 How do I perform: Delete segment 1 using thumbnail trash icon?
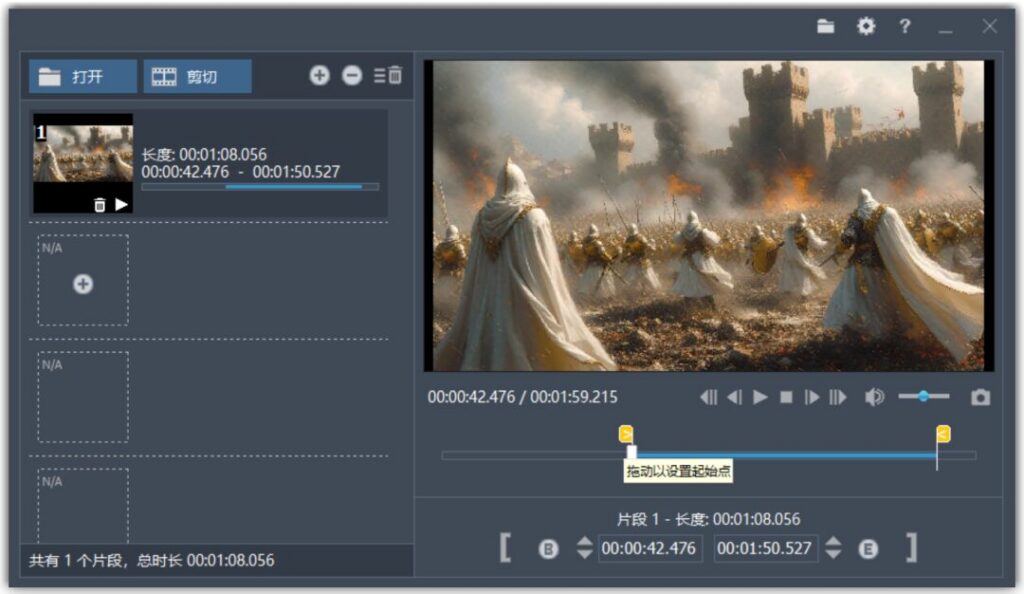[x=99, y=205]
